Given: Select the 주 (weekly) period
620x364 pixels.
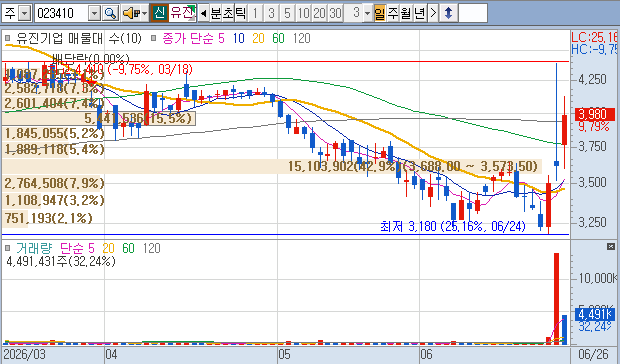Looking at the screenshot, I should (393, 13).
